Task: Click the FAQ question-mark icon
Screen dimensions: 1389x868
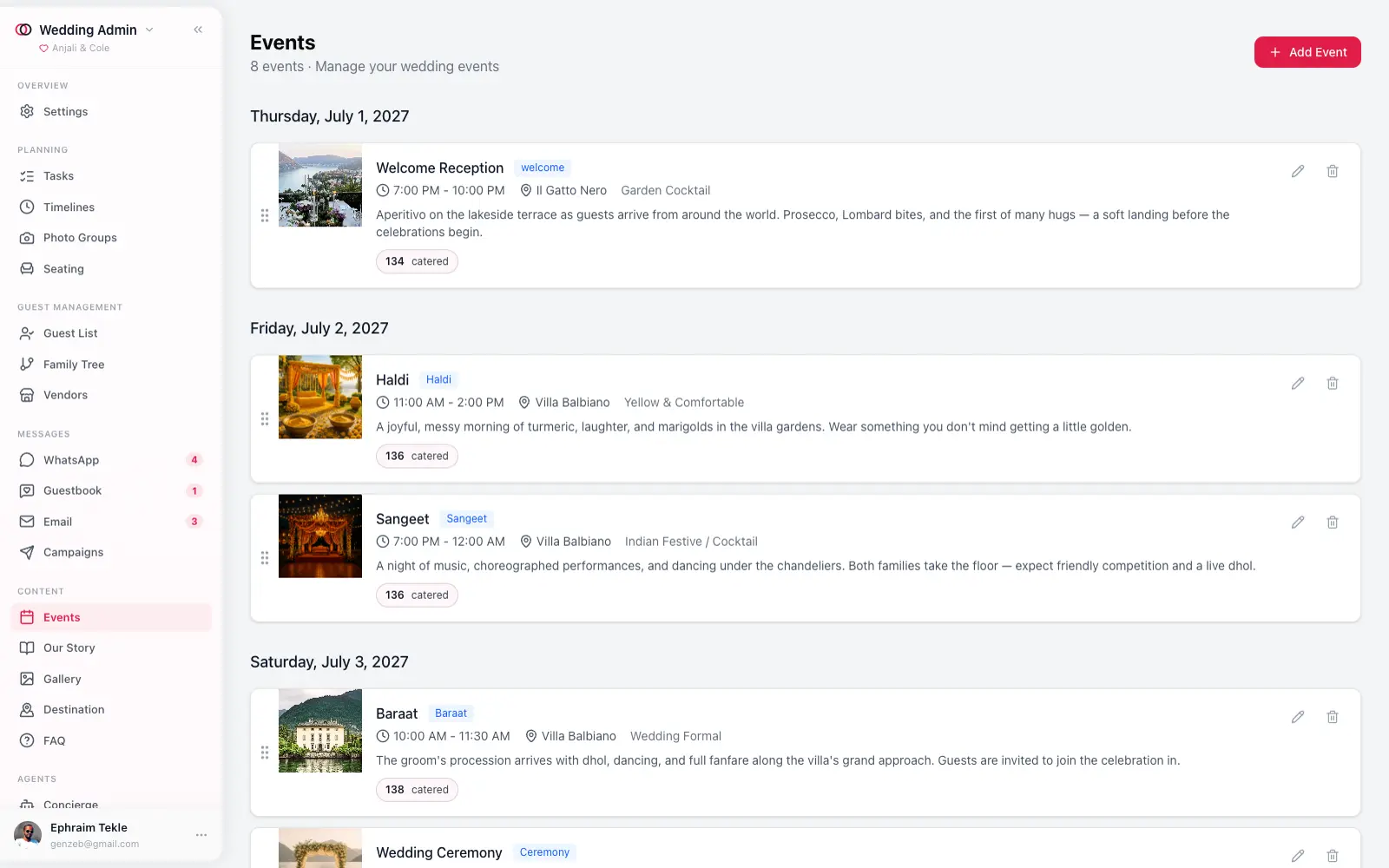Action: (27, 740)
